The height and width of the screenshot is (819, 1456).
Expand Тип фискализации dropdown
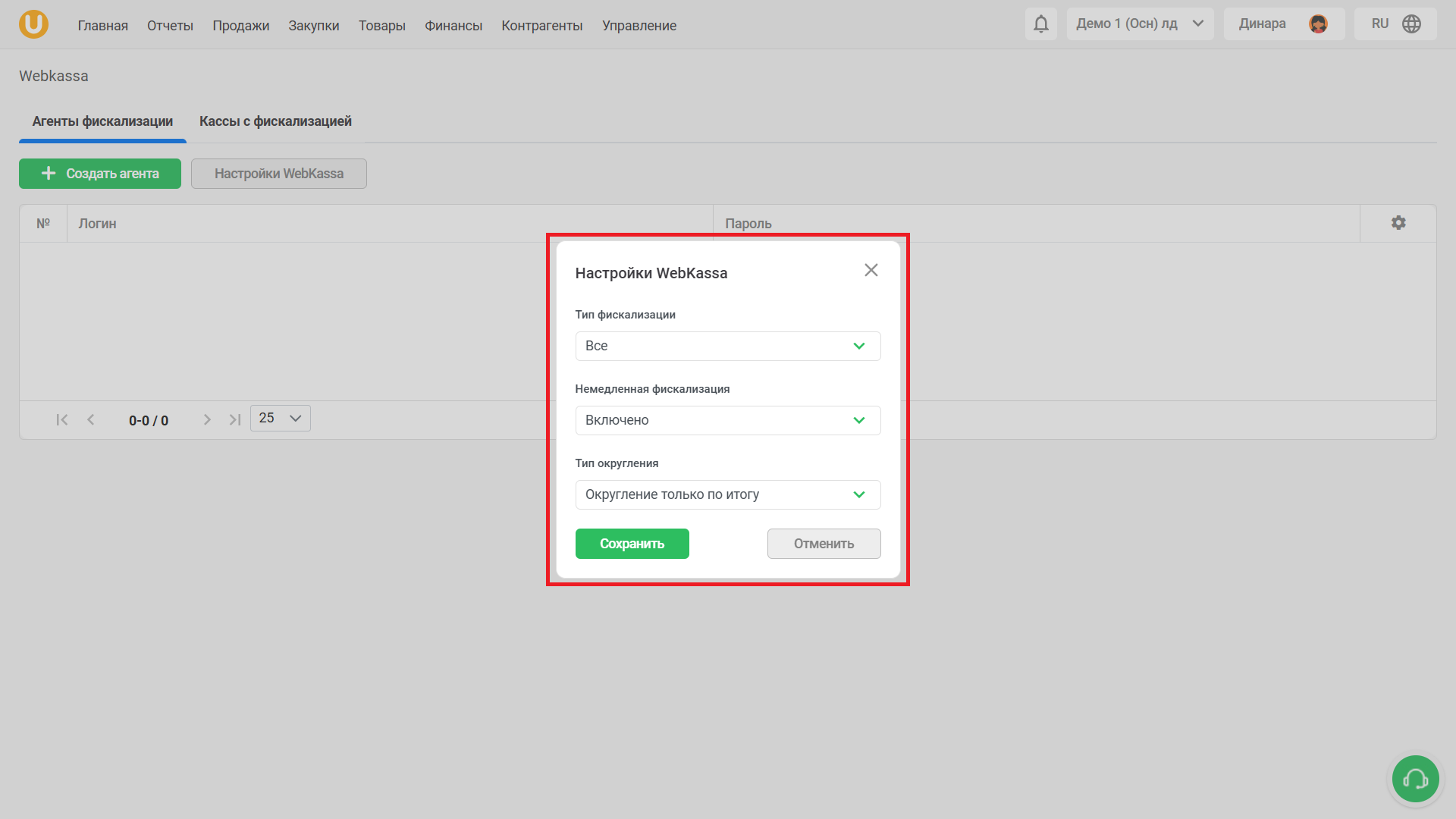pos(727,346)
